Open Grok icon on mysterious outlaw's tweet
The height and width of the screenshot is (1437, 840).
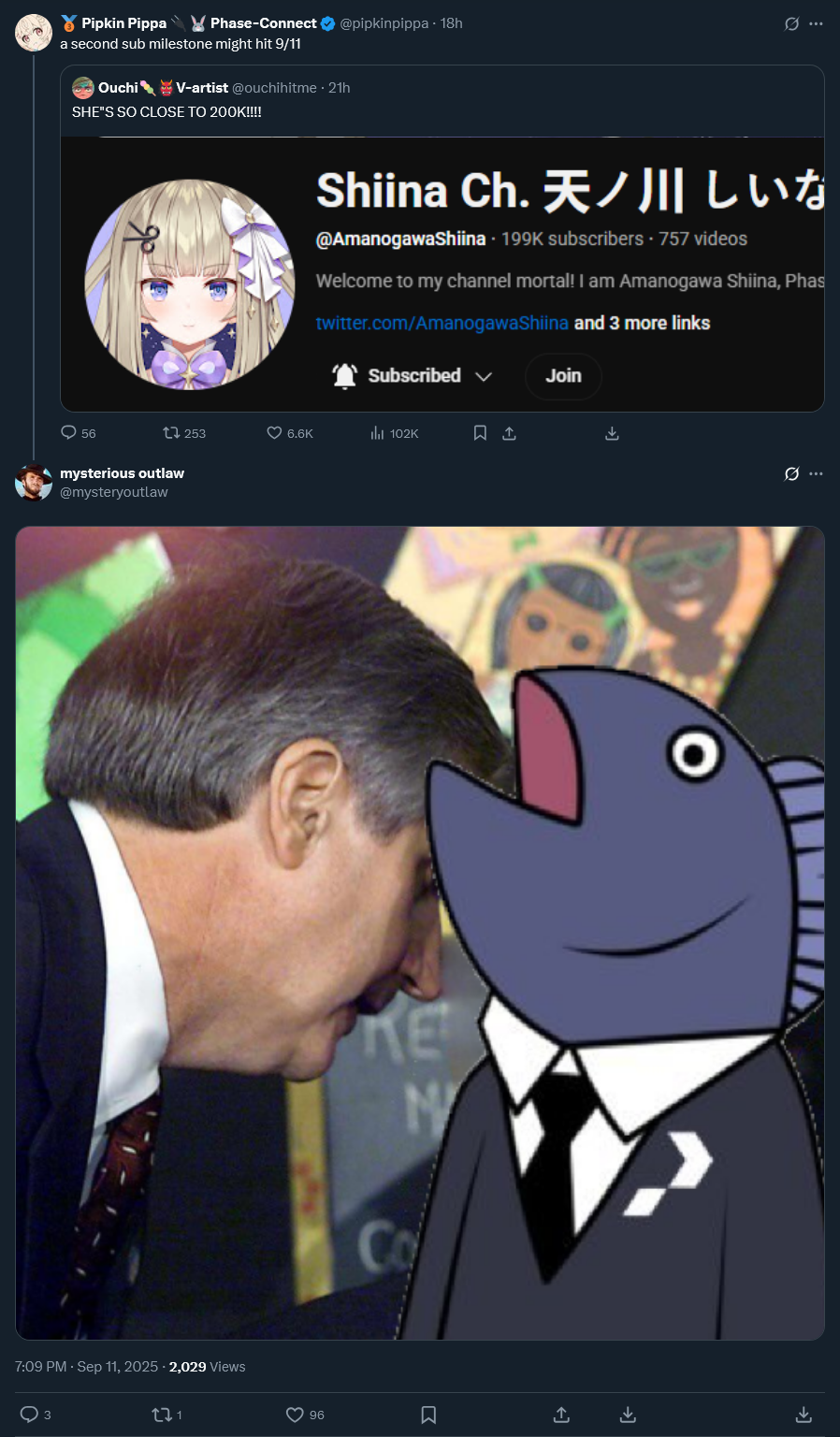point(791,473)
